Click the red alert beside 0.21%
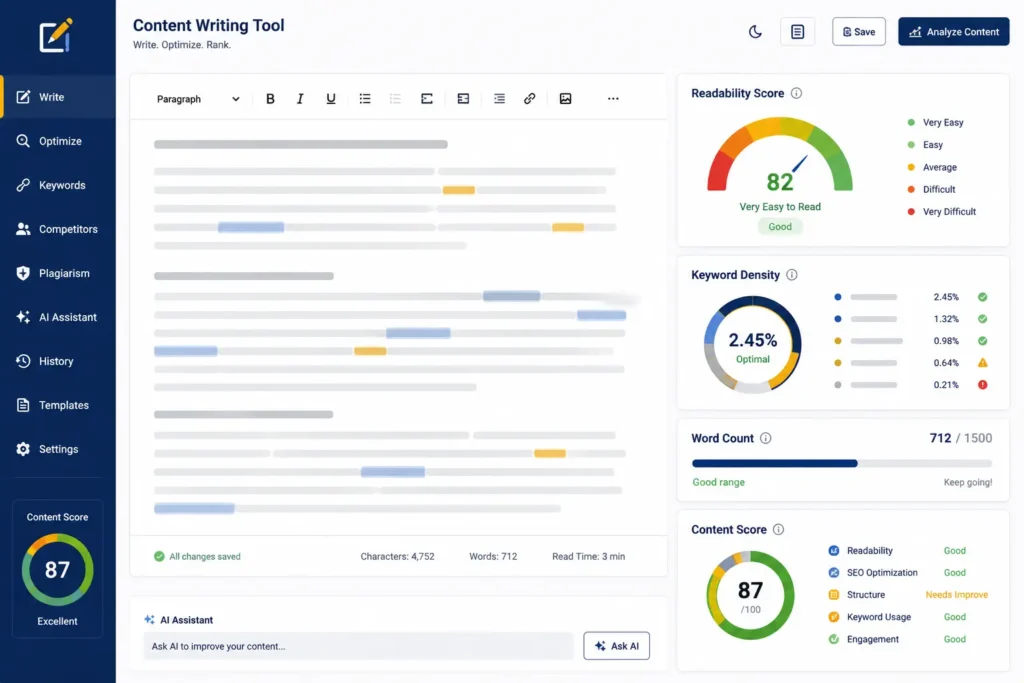Image resolution: width=1024 pixels, height=683 pixels. coord(982,385)
